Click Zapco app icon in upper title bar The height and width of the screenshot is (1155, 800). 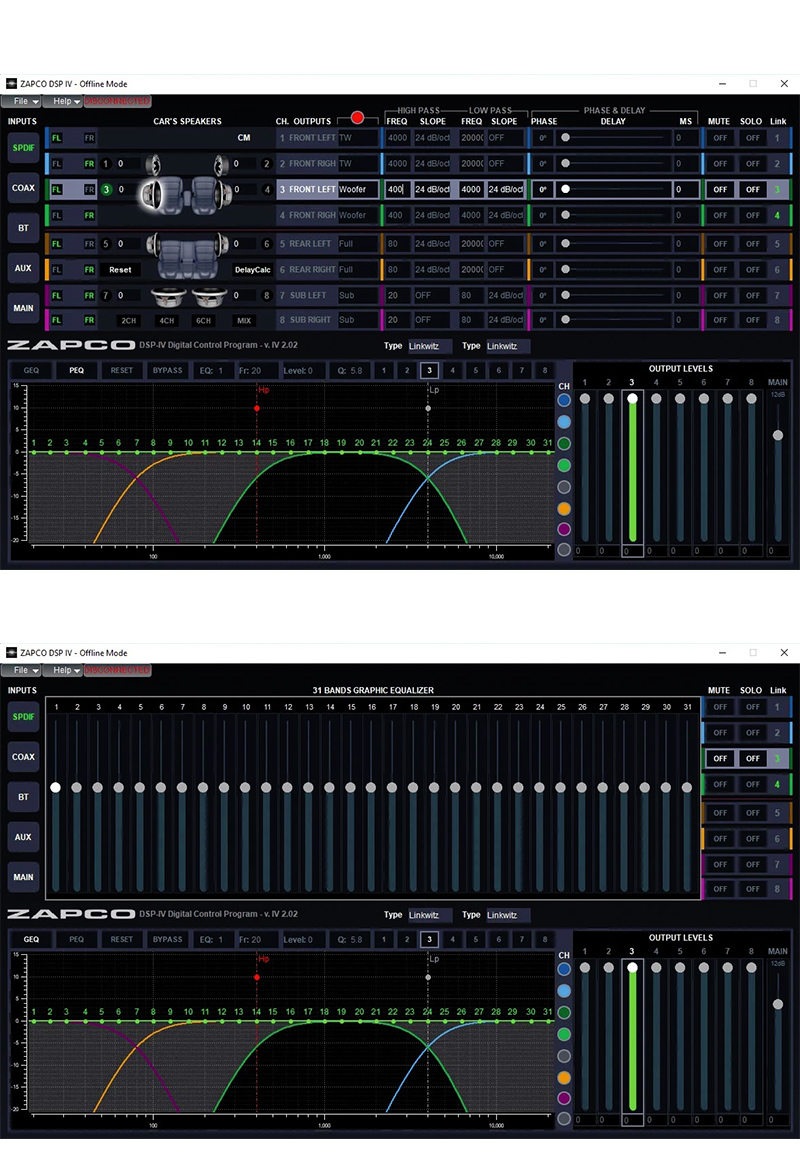[11, 84]
